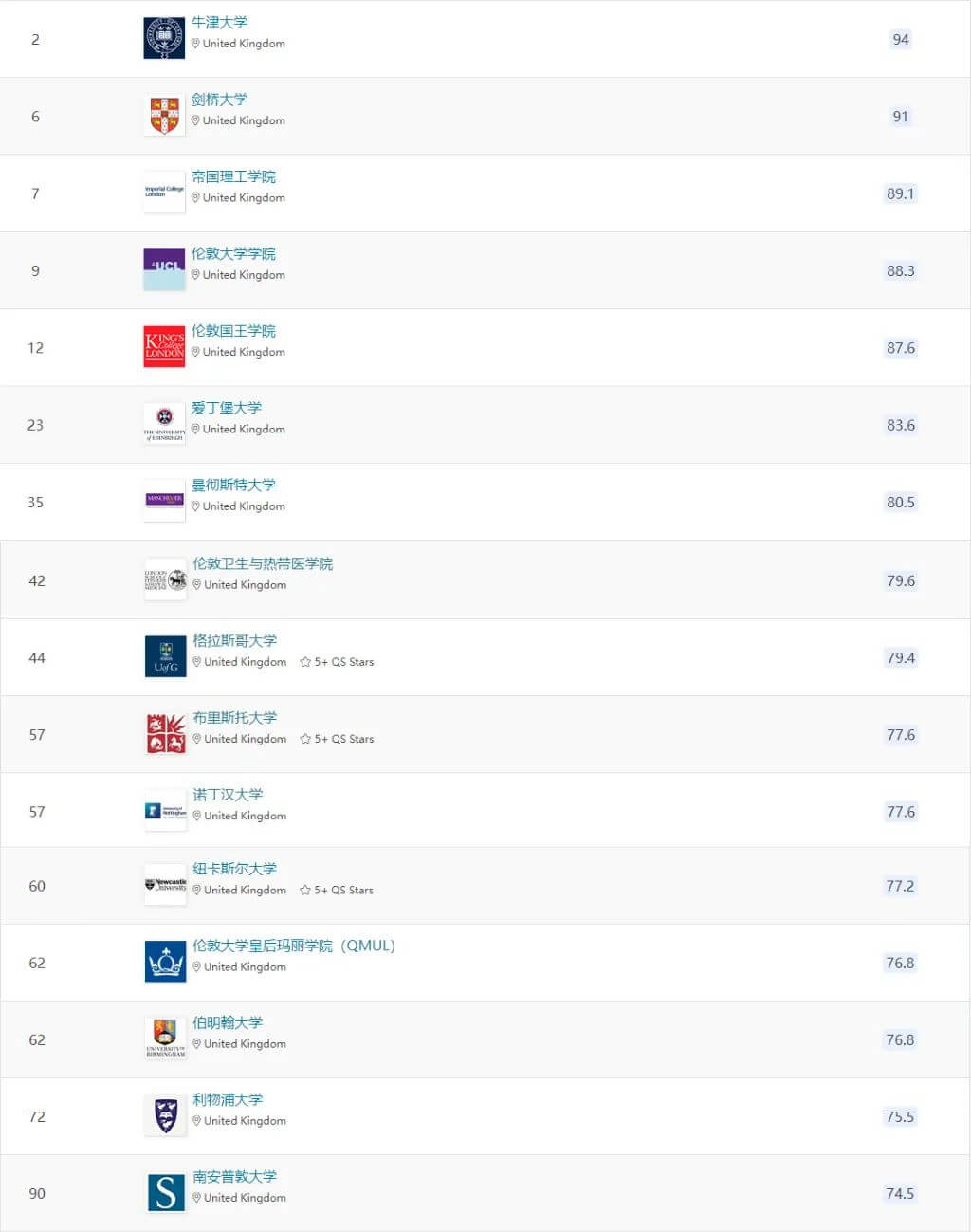Viewport: 971px width, 1232px height.
Task: Open the 曼彻斯特大学 link
Action: click(233, 486)
